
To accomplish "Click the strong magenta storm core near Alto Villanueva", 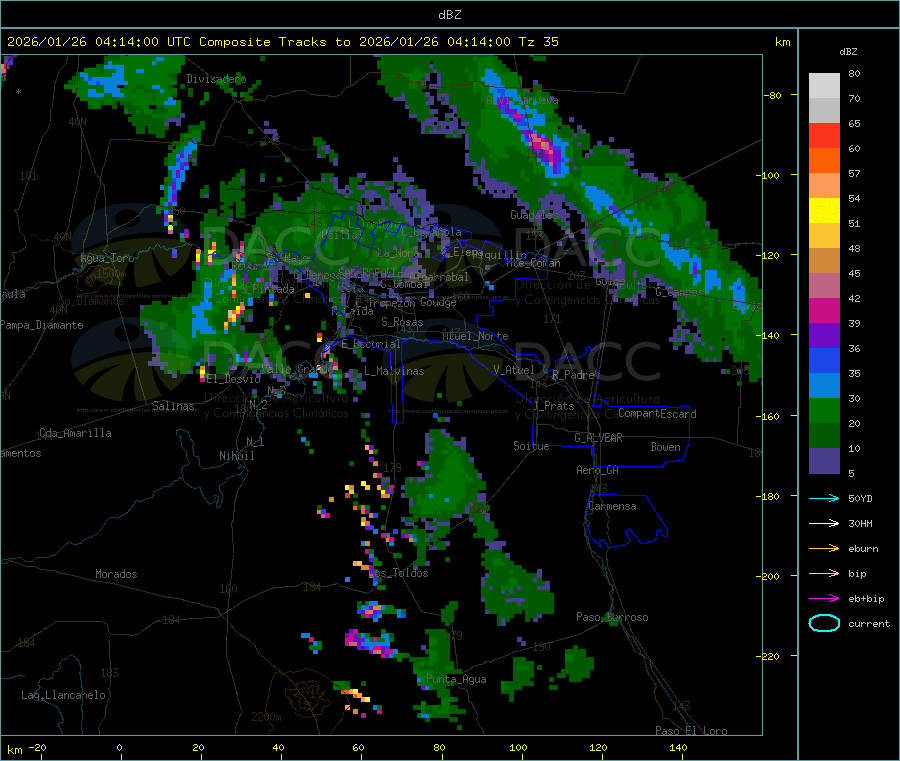I will [542, 145].
